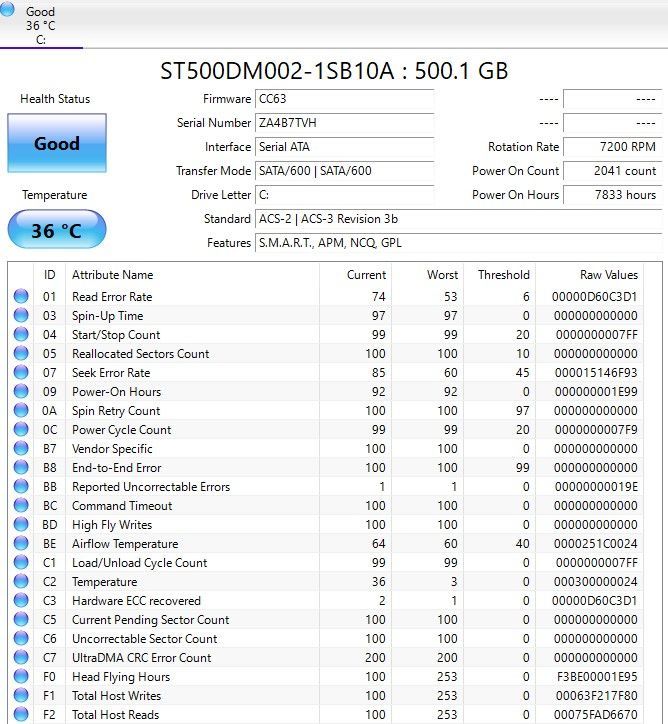Click the Drive Letter field

344,195
